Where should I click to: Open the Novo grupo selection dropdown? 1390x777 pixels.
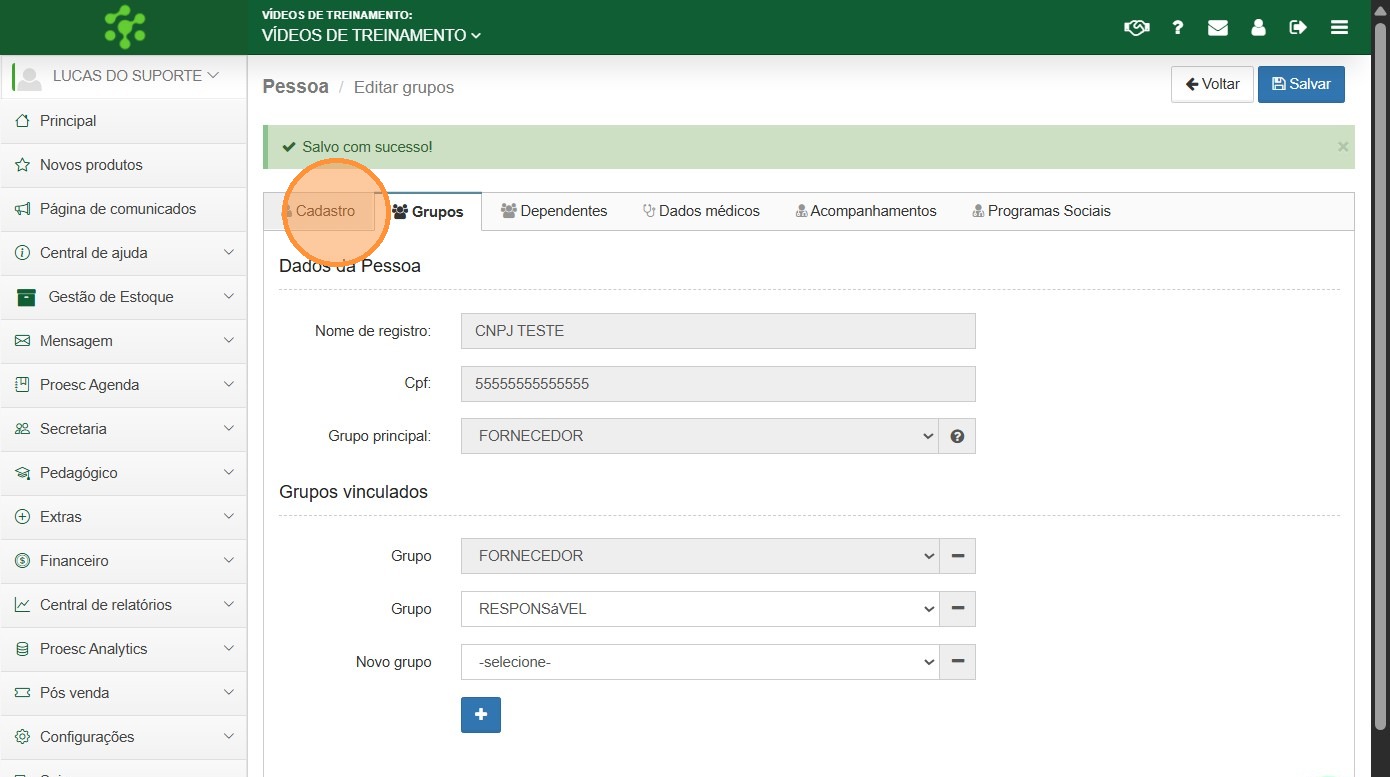(x=699, y=662)
